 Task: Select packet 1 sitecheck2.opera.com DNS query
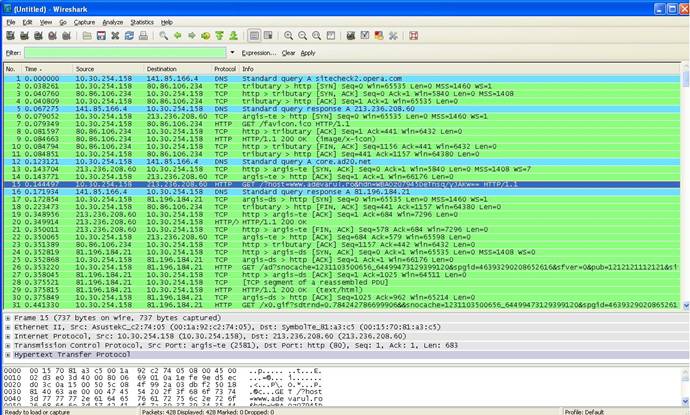[341, 79]
